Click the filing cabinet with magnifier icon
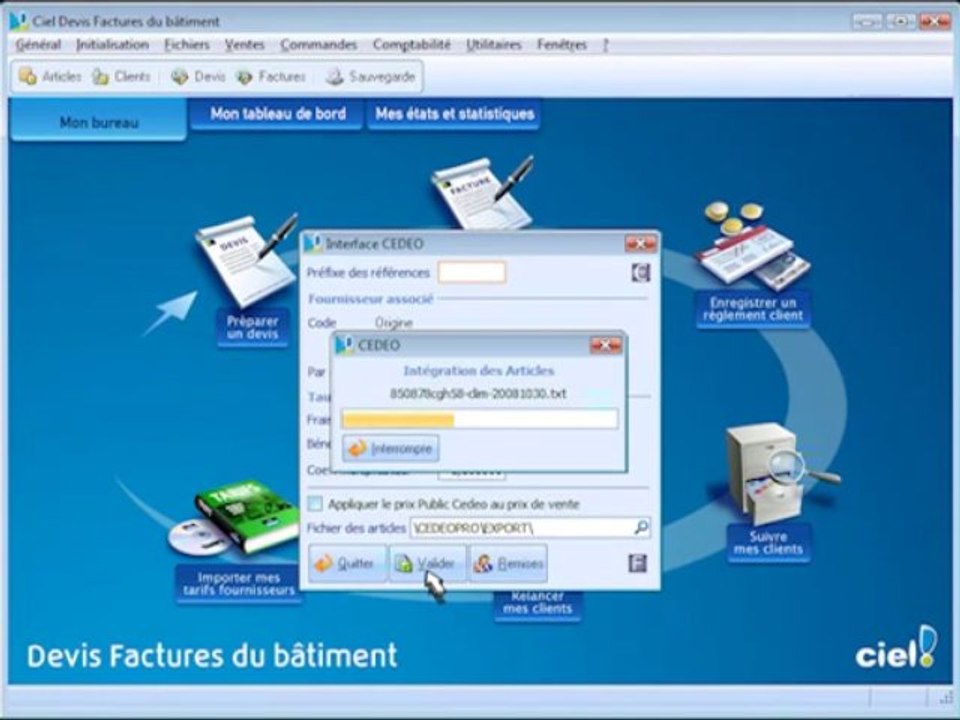Image resolution: width=960 pixels, height=720 pixels. pos(776,472)
